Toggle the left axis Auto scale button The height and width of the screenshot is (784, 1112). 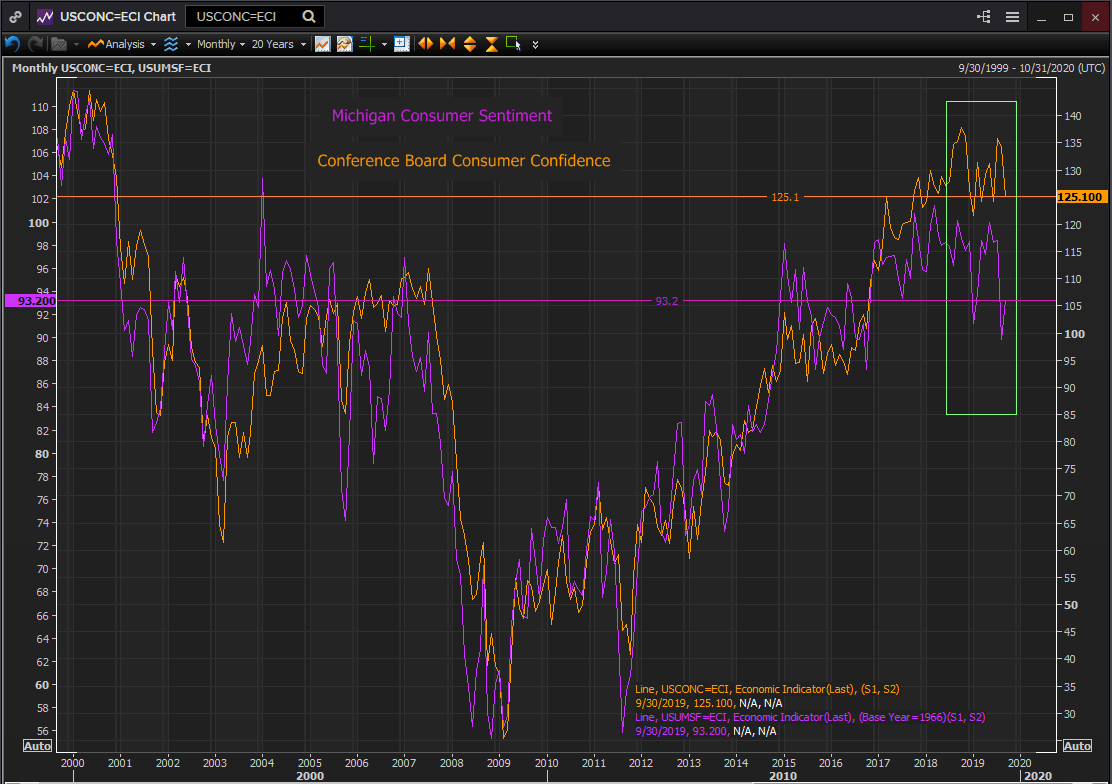(37, 746)
